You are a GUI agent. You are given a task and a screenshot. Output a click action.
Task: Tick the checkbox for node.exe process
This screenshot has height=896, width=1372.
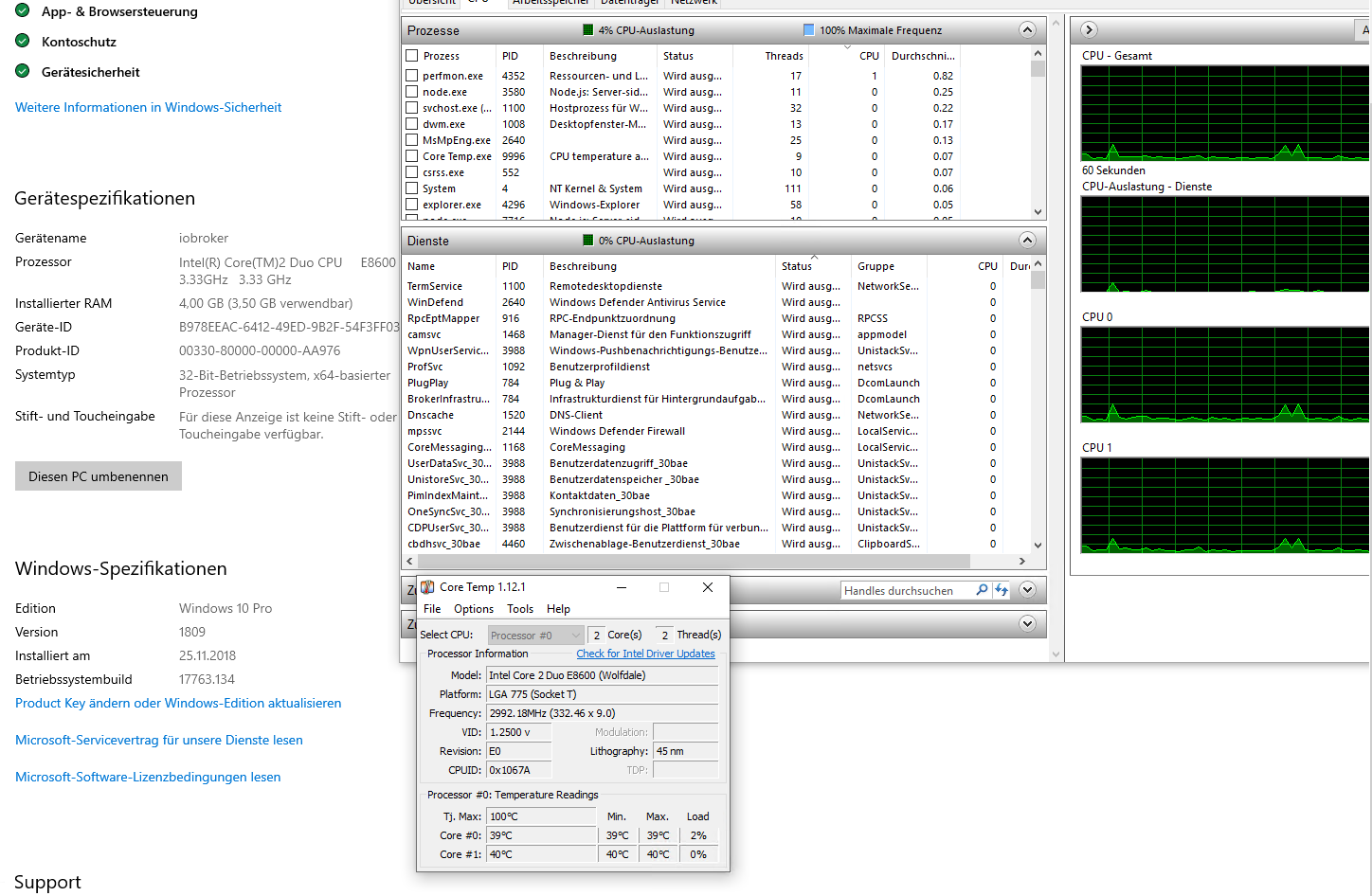[x=412, y=92]
